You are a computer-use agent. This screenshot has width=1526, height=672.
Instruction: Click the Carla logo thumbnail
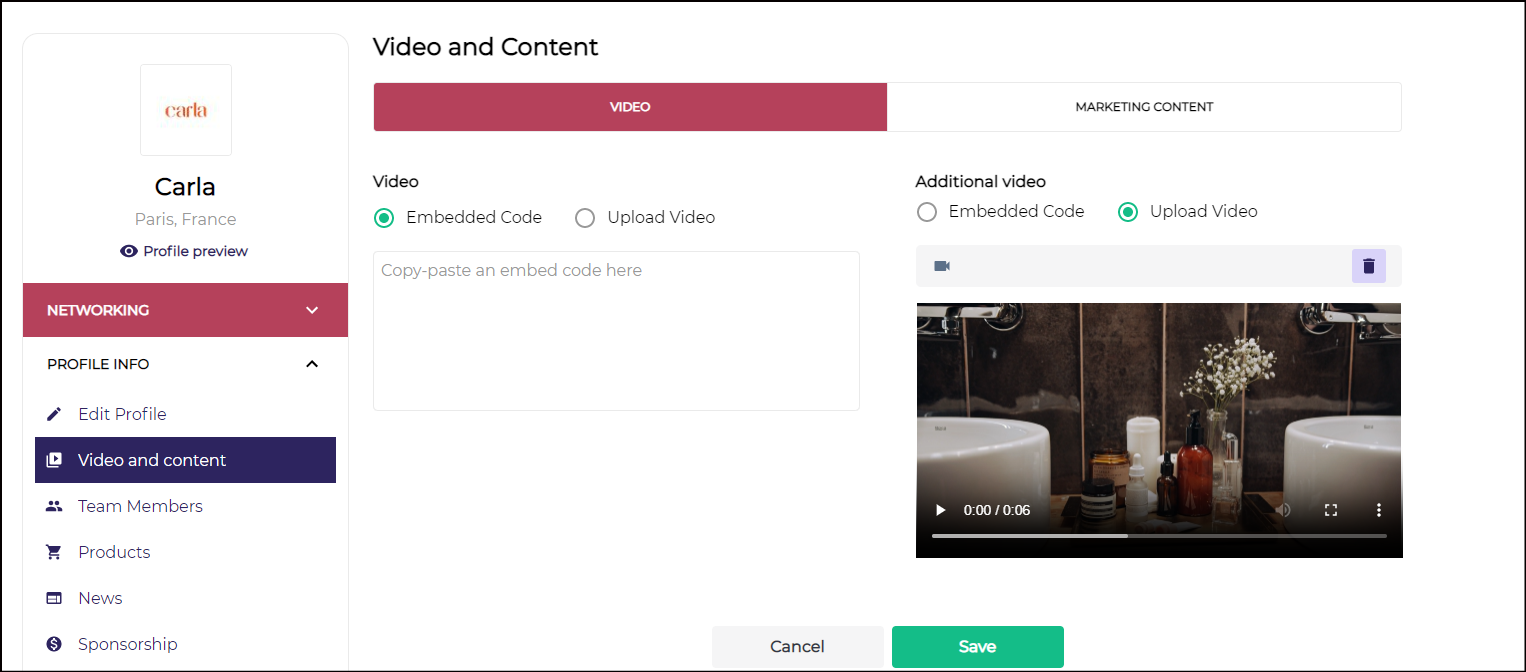pyautogui.click(x=186, y=110)
